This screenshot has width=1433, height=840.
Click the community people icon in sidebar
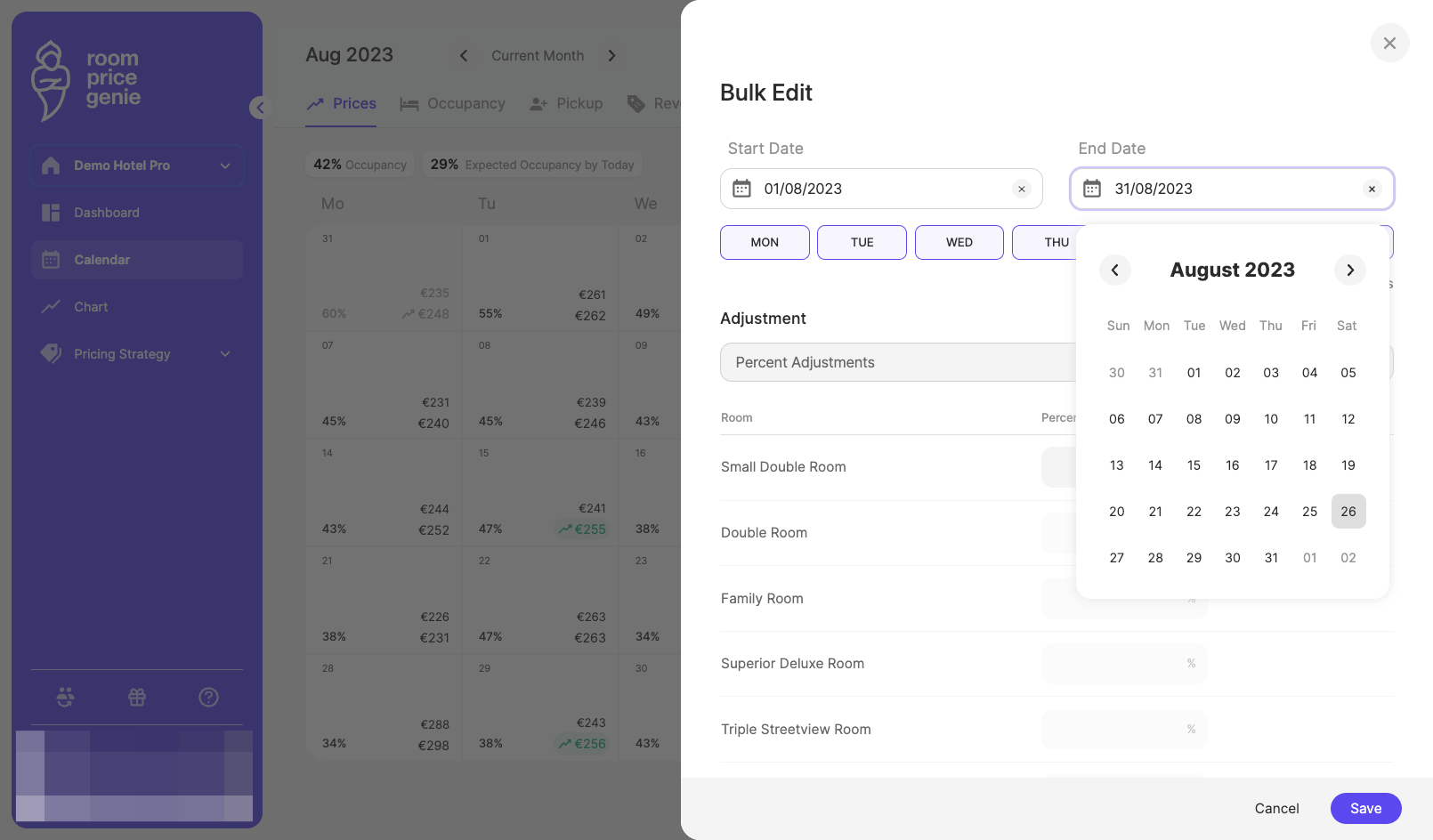pyautogui.click(x=65, y=697)
